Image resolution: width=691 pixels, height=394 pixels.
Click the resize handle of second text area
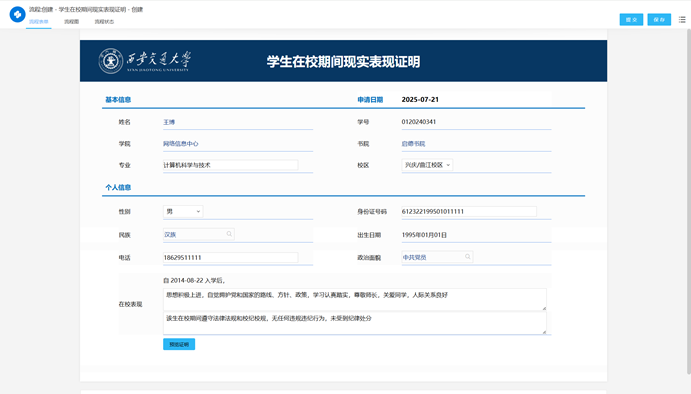click(x=544, y=331)
